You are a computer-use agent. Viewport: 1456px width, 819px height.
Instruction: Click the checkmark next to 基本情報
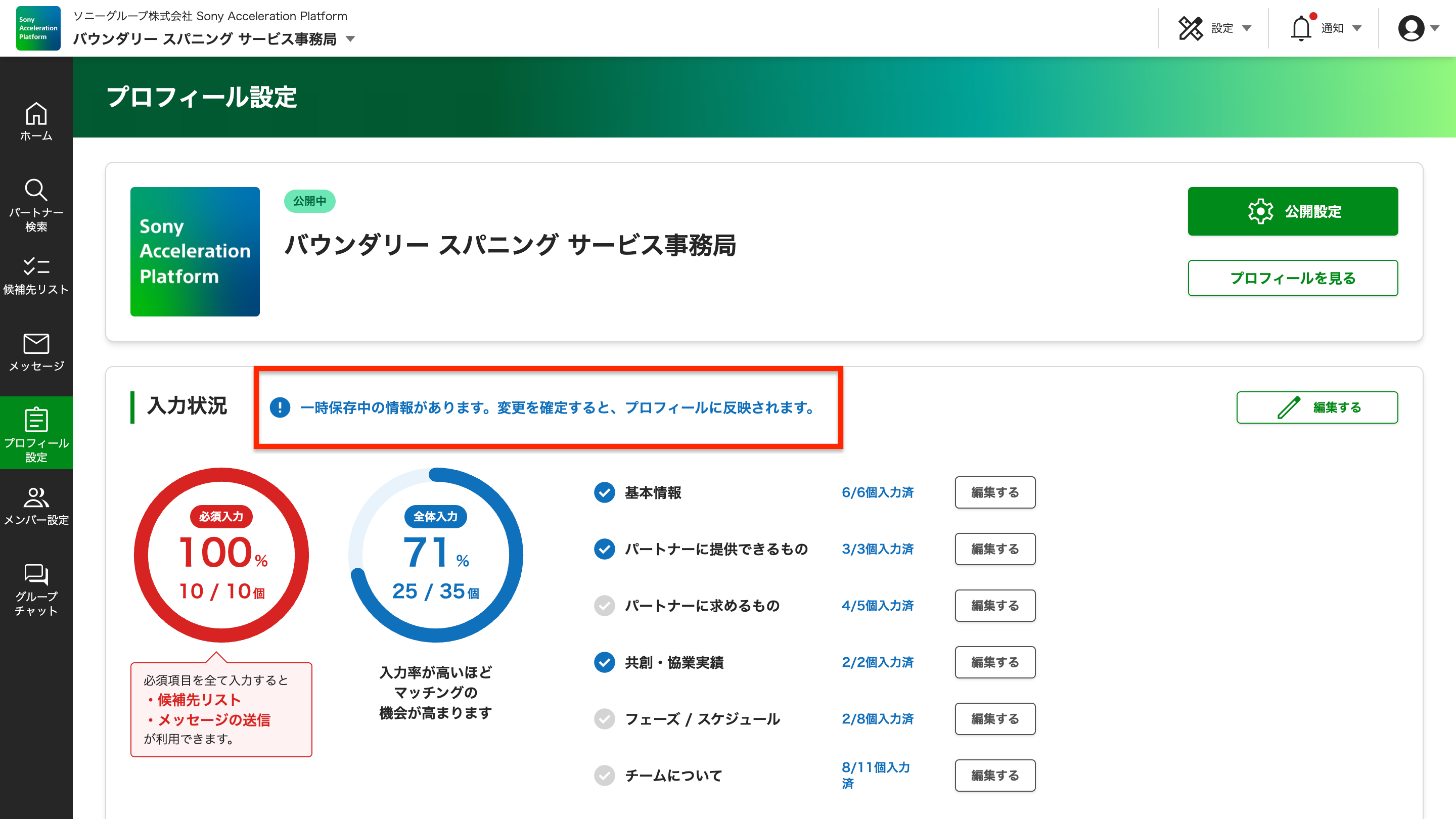tap(604, 492)
